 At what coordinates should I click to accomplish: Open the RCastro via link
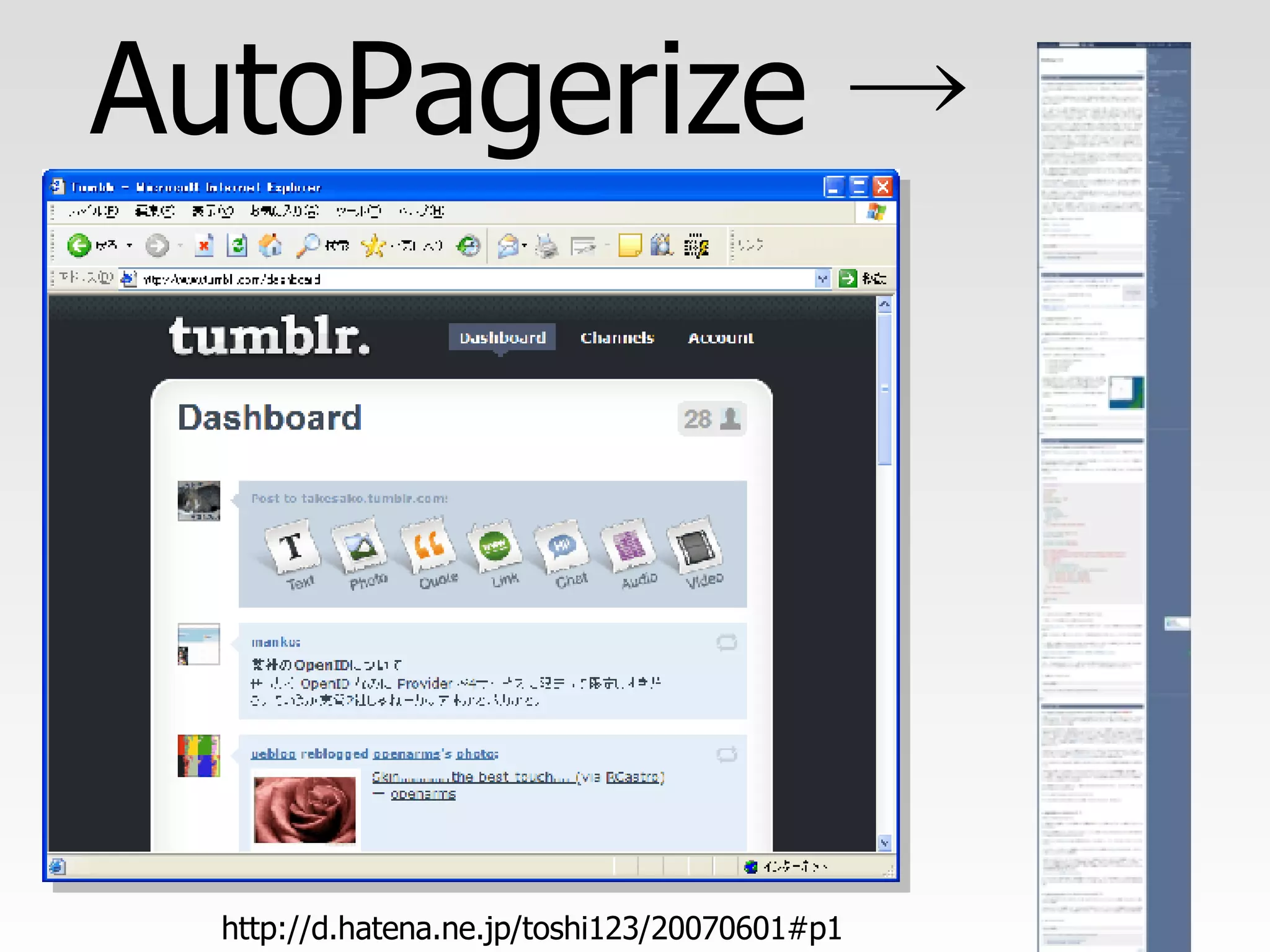[x=633, y=777]
